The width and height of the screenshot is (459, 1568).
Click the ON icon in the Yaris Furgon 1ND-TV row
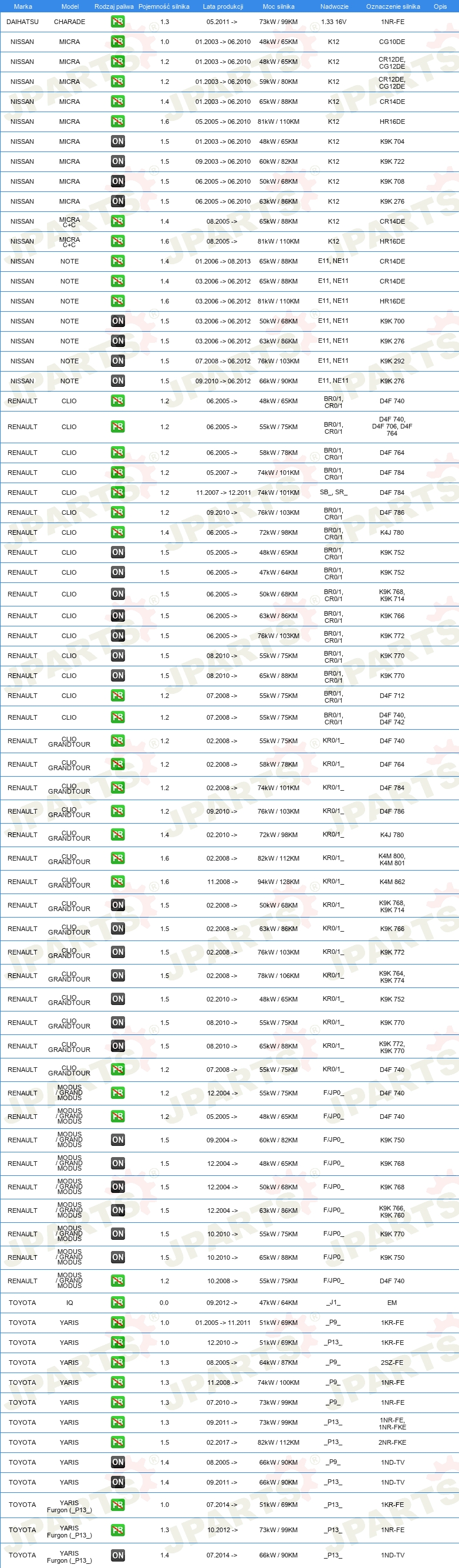pyautogui.click(x=117, y=1554)
